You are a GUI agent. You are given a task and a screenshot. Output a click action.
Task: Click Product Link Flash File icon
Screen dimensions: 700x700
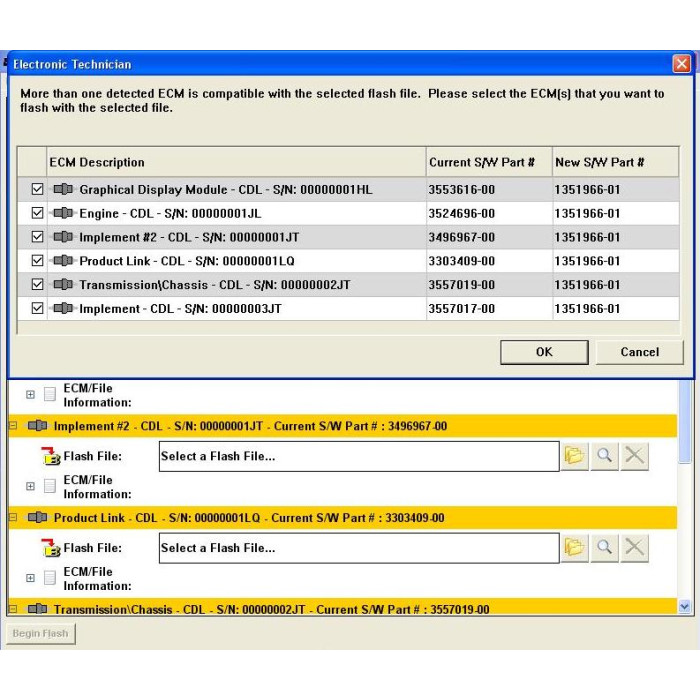(51, 547)
